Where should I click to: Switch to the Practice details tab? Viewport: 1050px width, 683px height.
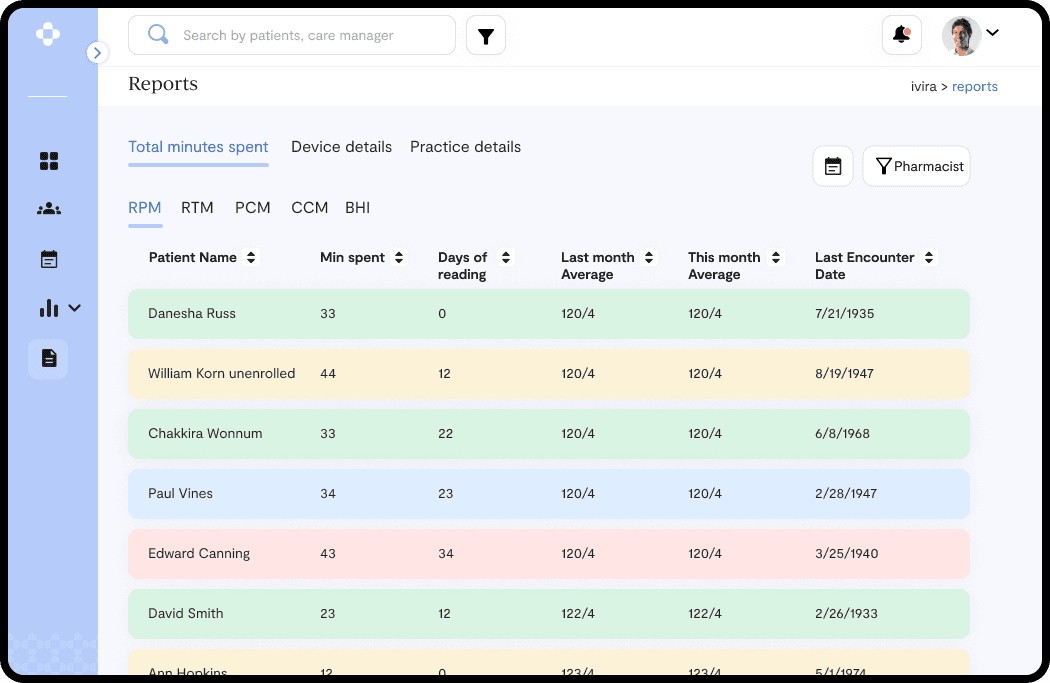point(465,147)
